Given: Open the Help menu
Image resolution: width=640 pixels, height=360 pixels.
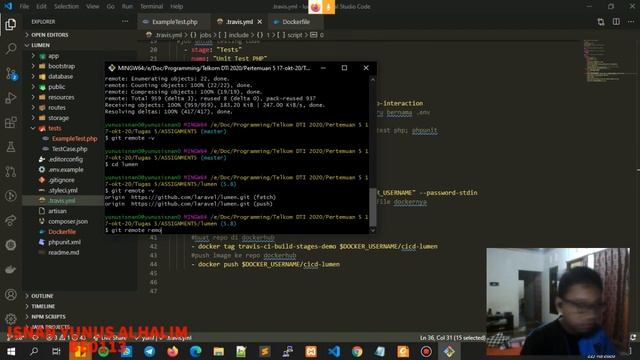Looking at the screenshot, I should pos(176,7).
